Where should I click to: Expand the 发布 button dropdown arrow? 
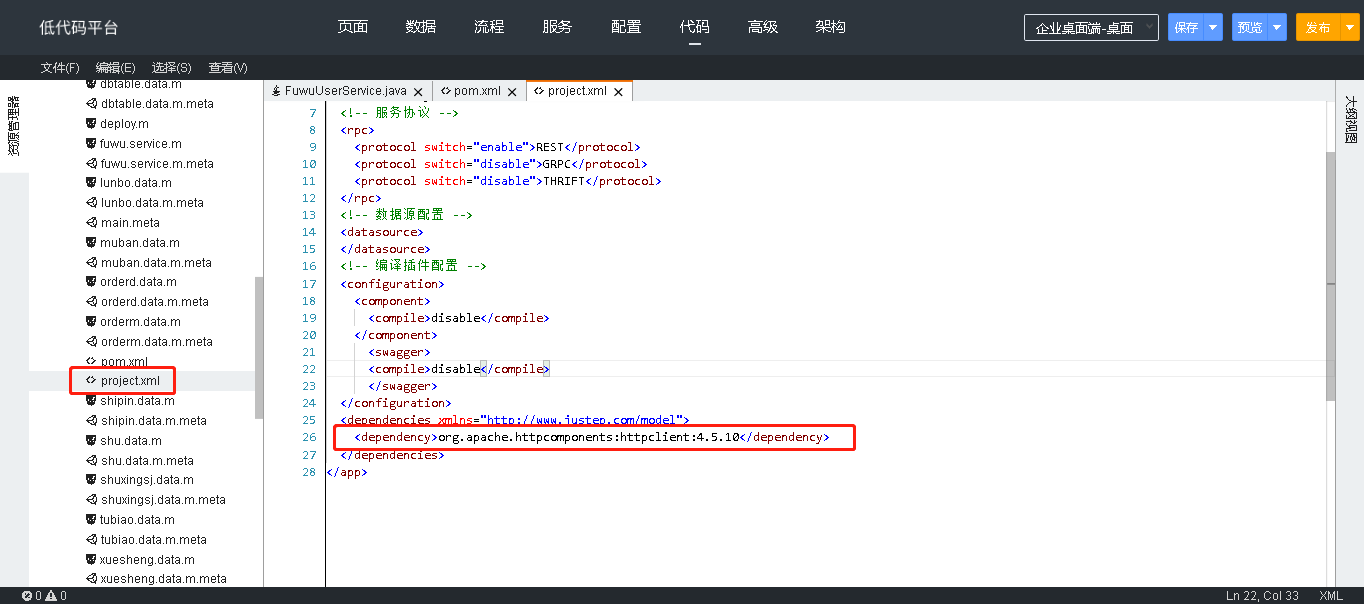[x=1346, y=28]
